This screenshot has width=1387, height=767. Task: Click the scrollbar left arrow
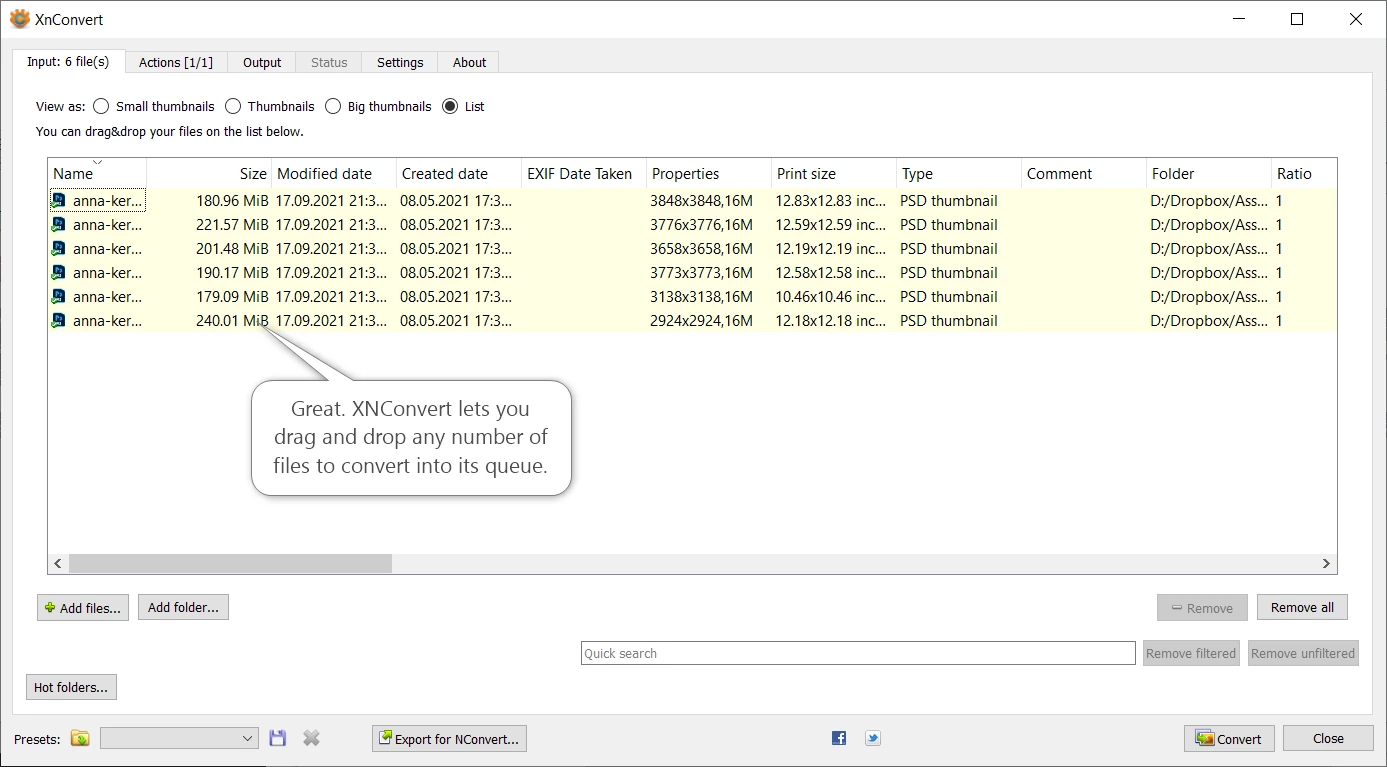(x=58, y=564)
